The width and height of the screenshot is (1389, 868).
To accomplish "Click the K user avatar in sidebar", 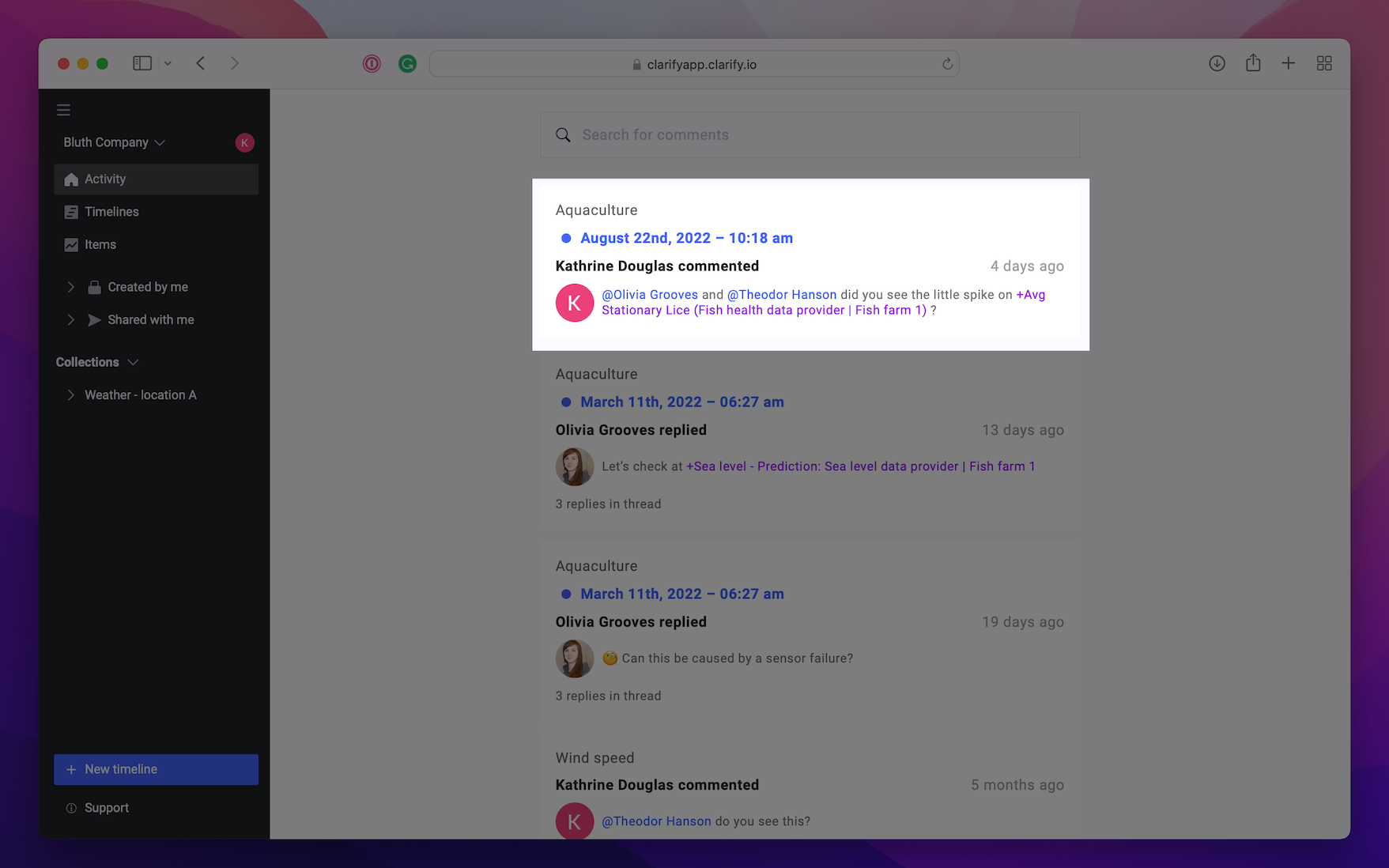I will pyautogui.click(x=244, y=142).
